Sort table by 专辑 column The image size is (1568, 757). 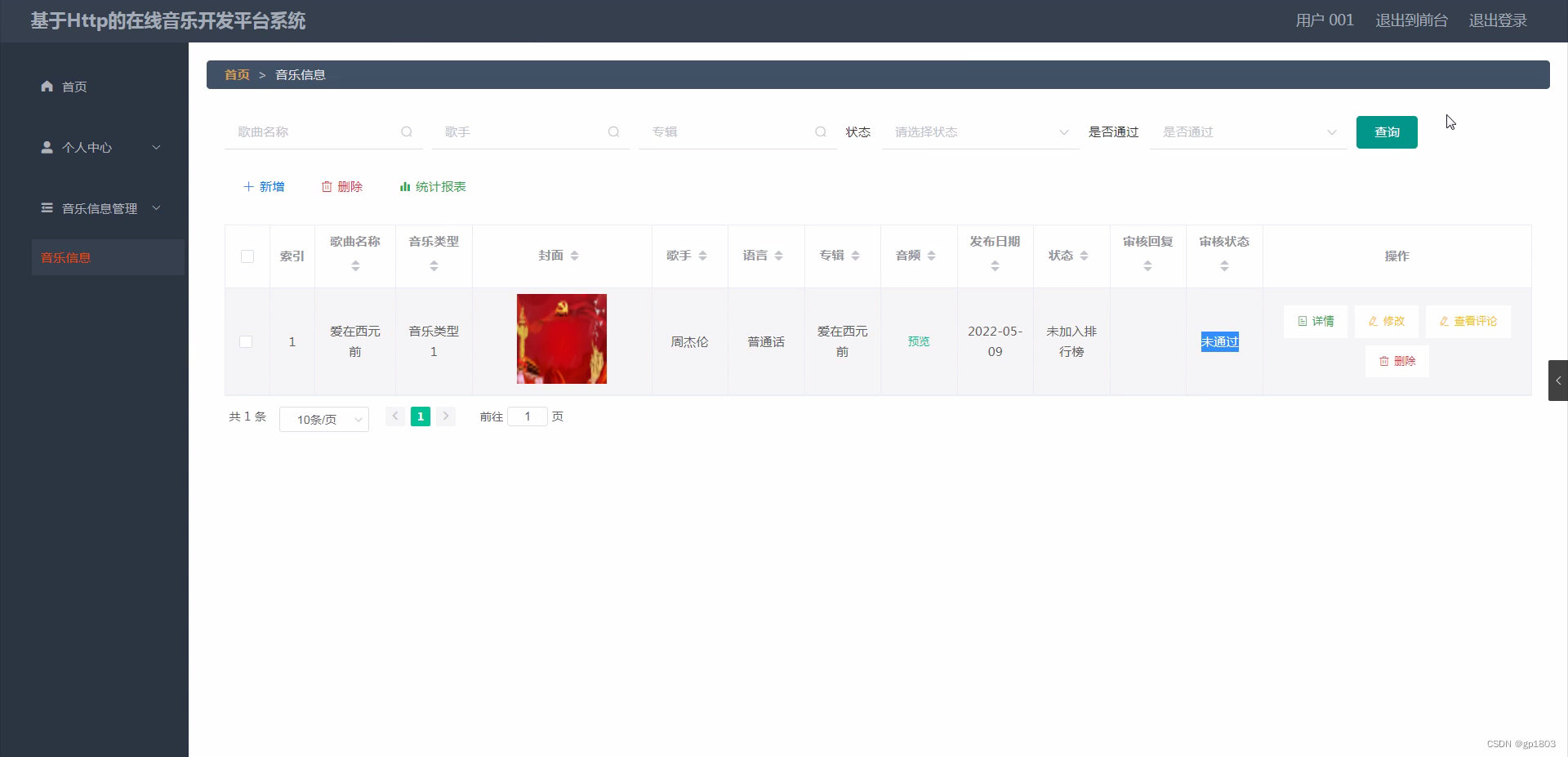pyautogui.click(x=855, y=256)
